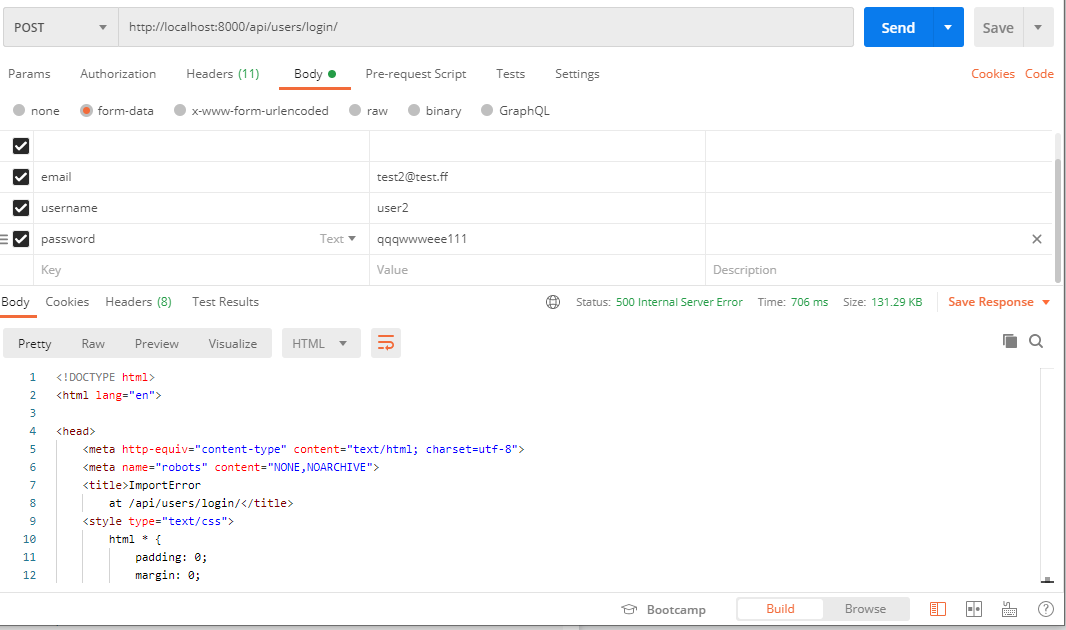Switch to Browse mode
This screenshot has width=1066, height=630.
pos(865,609)
